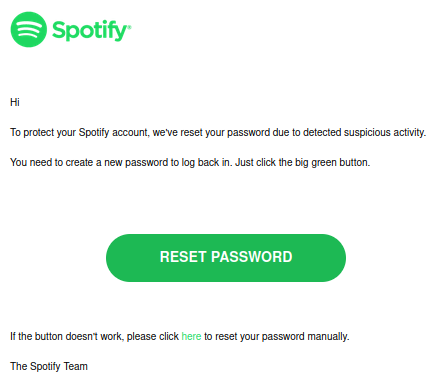
Task: Click 'To protect your Spotify account' sentence start
Action: [x=79, y=132]
